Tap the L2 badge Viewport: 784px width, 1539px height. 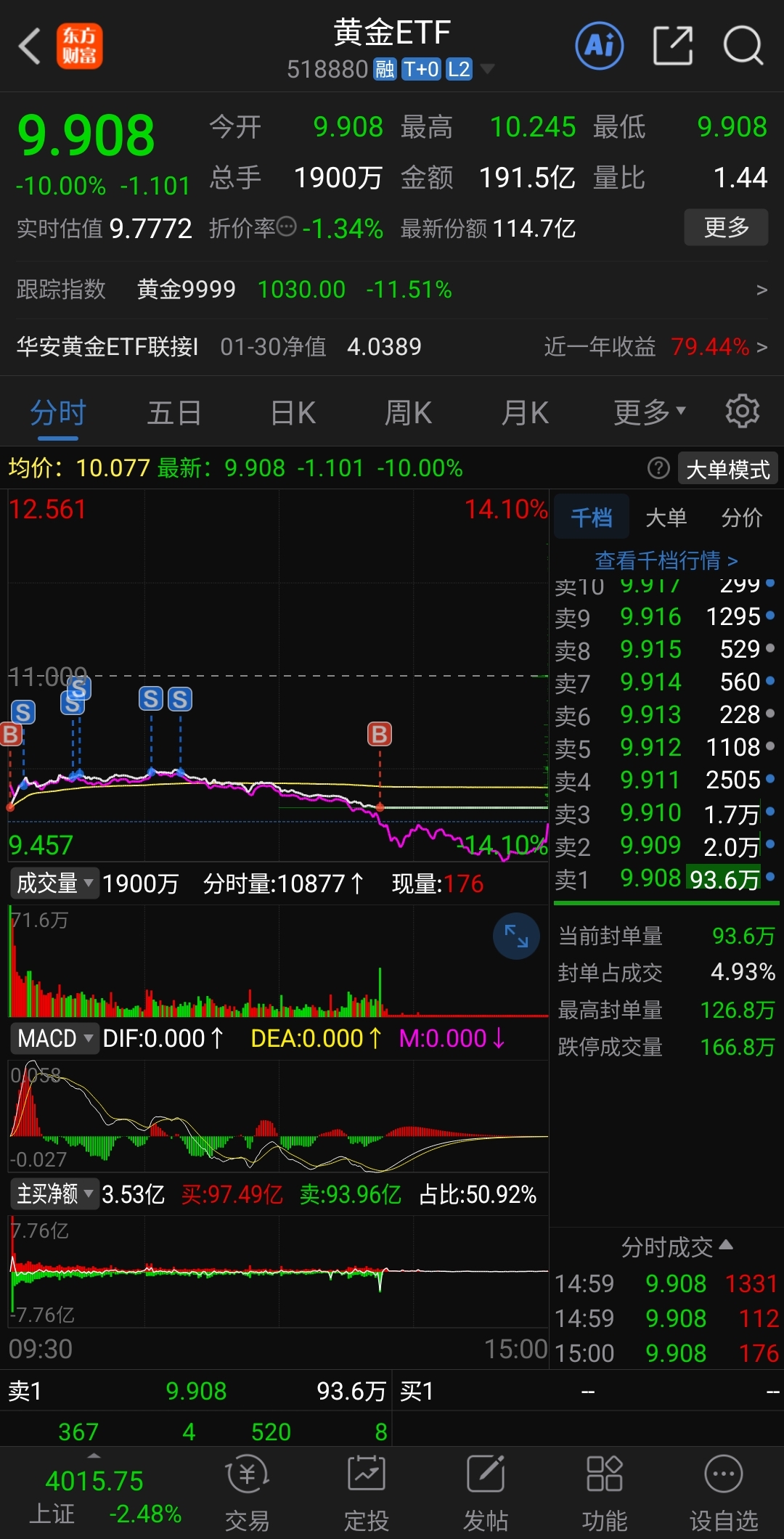tap(459, 69)
